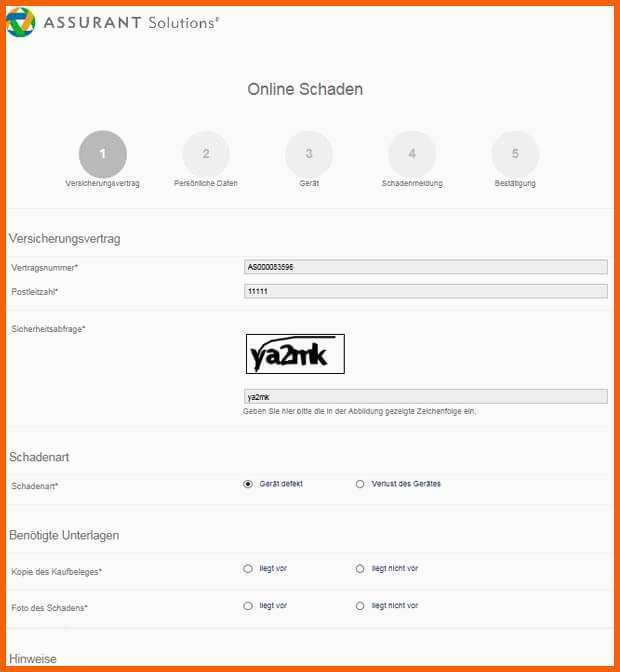The image size is (620, 672).
Task: Choose Verlust des Gerätes radio option
Action: pos(360,484)
